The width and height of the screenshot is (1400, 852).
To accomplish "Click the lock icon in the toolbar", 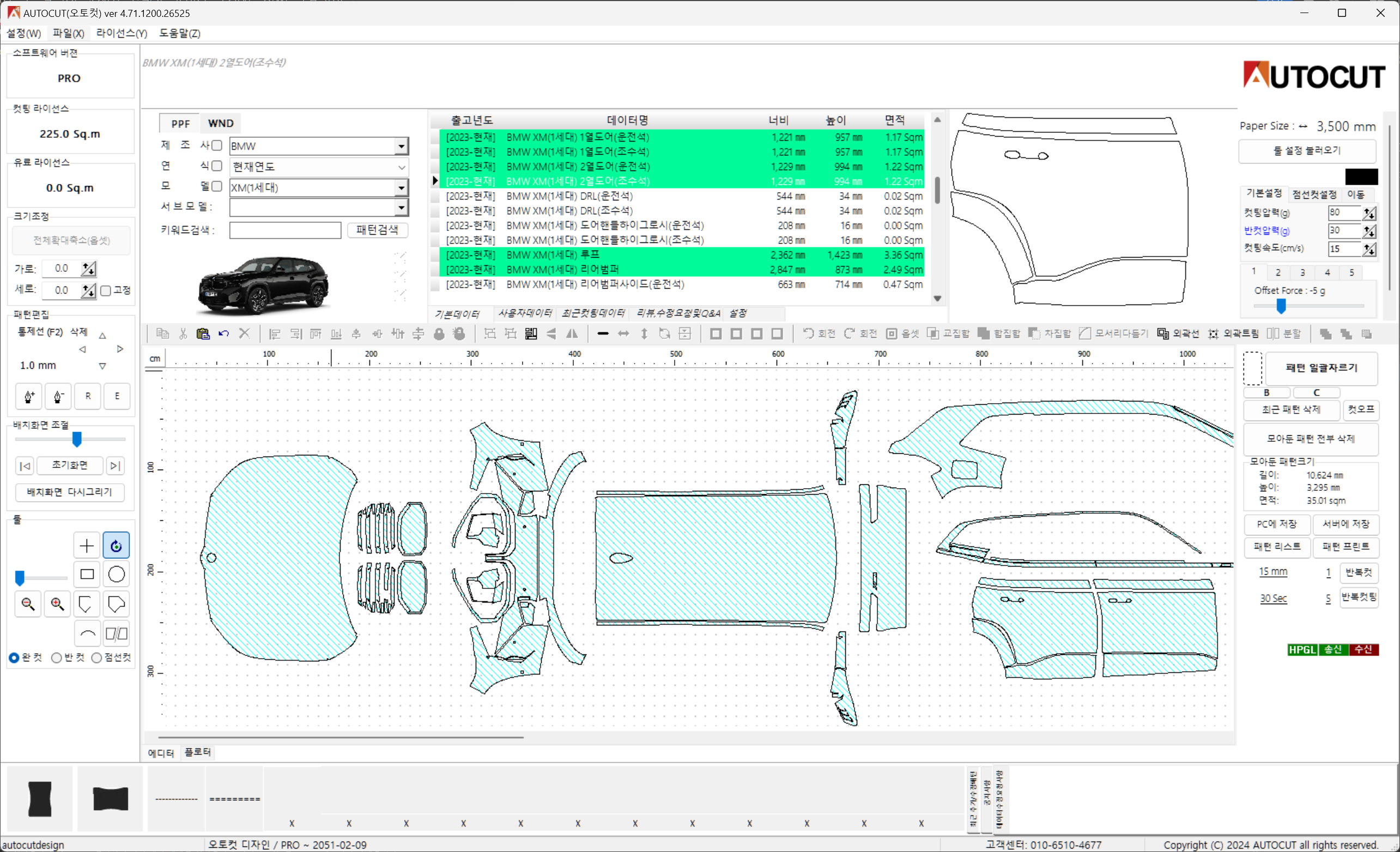I will pos(439,334).
